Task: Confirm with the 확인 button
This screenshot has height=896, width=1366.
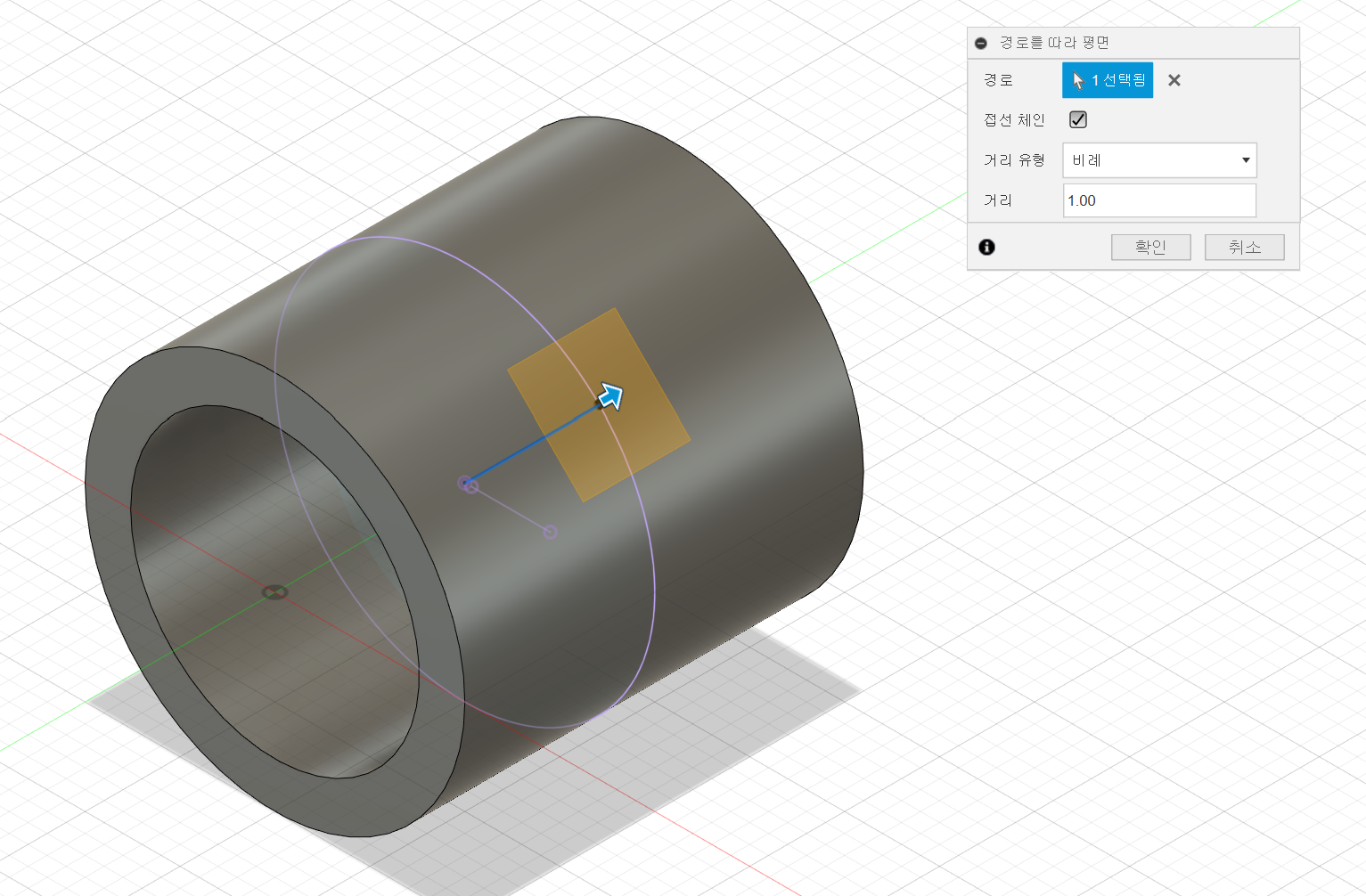Action: [1150, 247]
